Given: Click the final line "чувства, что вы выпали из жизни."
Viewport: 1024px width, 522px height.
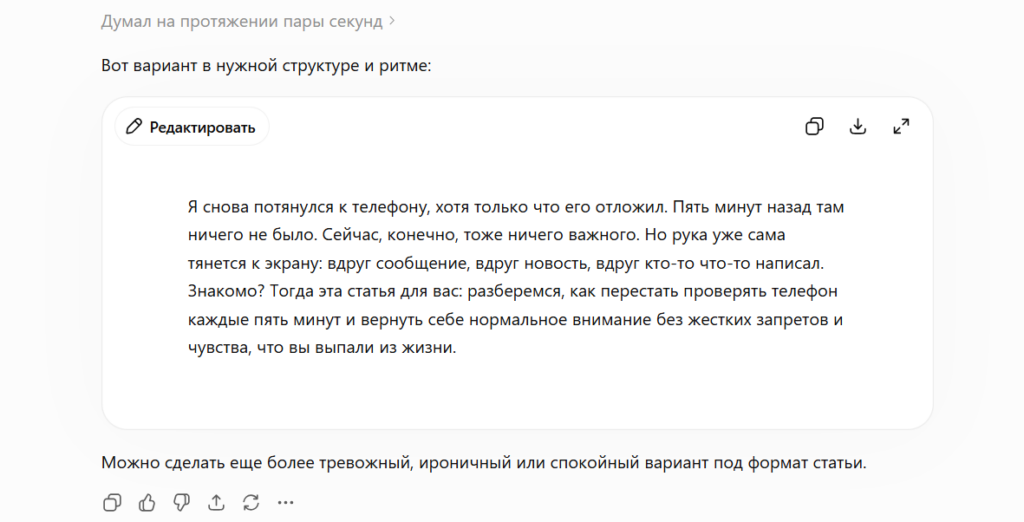Looking at the screenshot, I should pyautogui.click(x=322, y=348).
